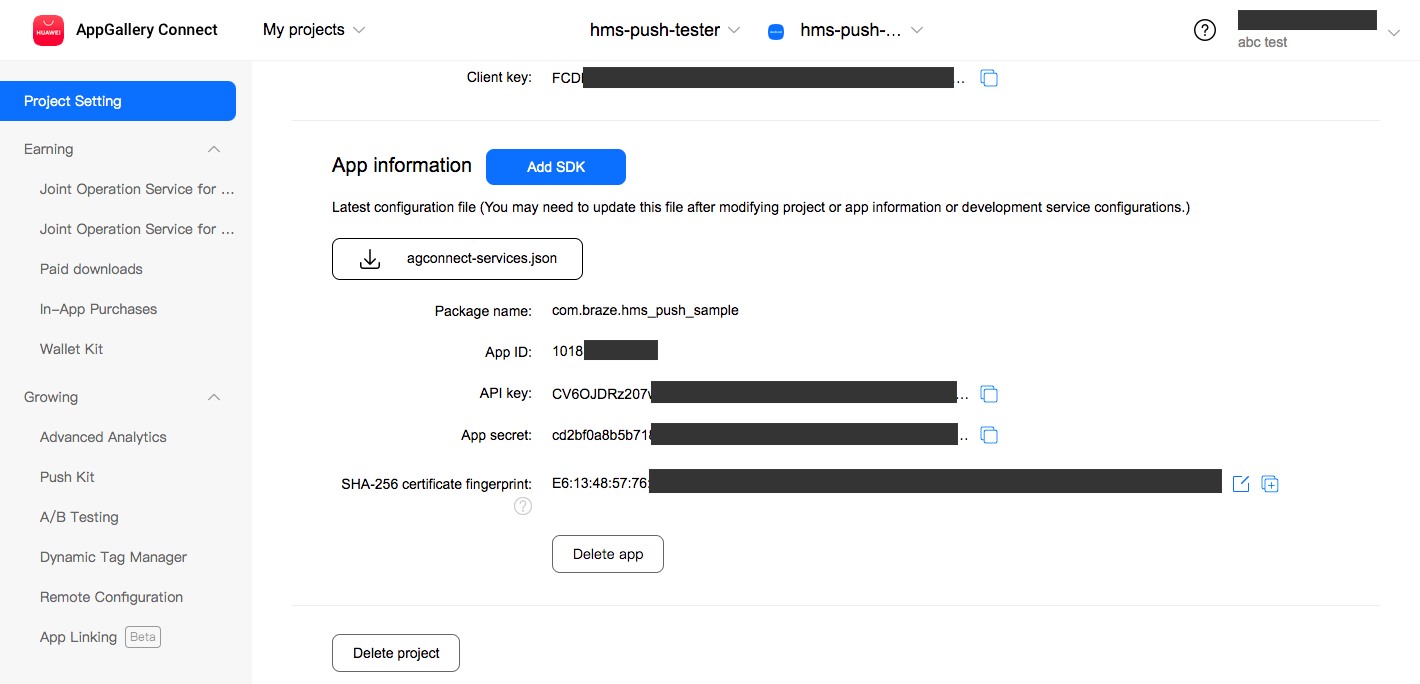Select package name com.braze.hms_push_sample
The image size is (1420, 684).
(645, 311)
